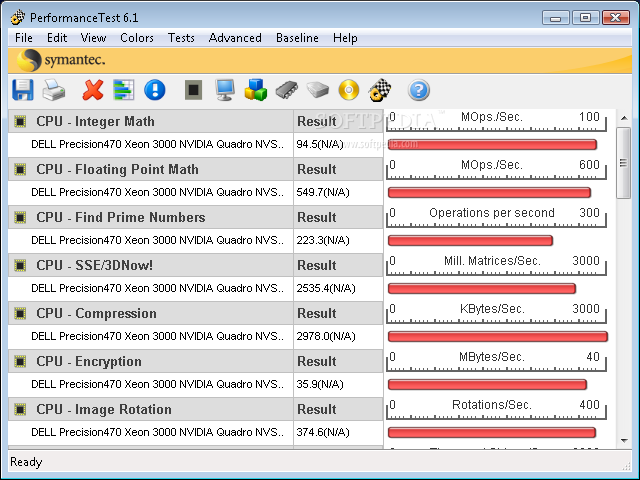Screen dimensions: 640x480
Task: Select the CPU - Floating Point Math header
Action: (151, 169)
